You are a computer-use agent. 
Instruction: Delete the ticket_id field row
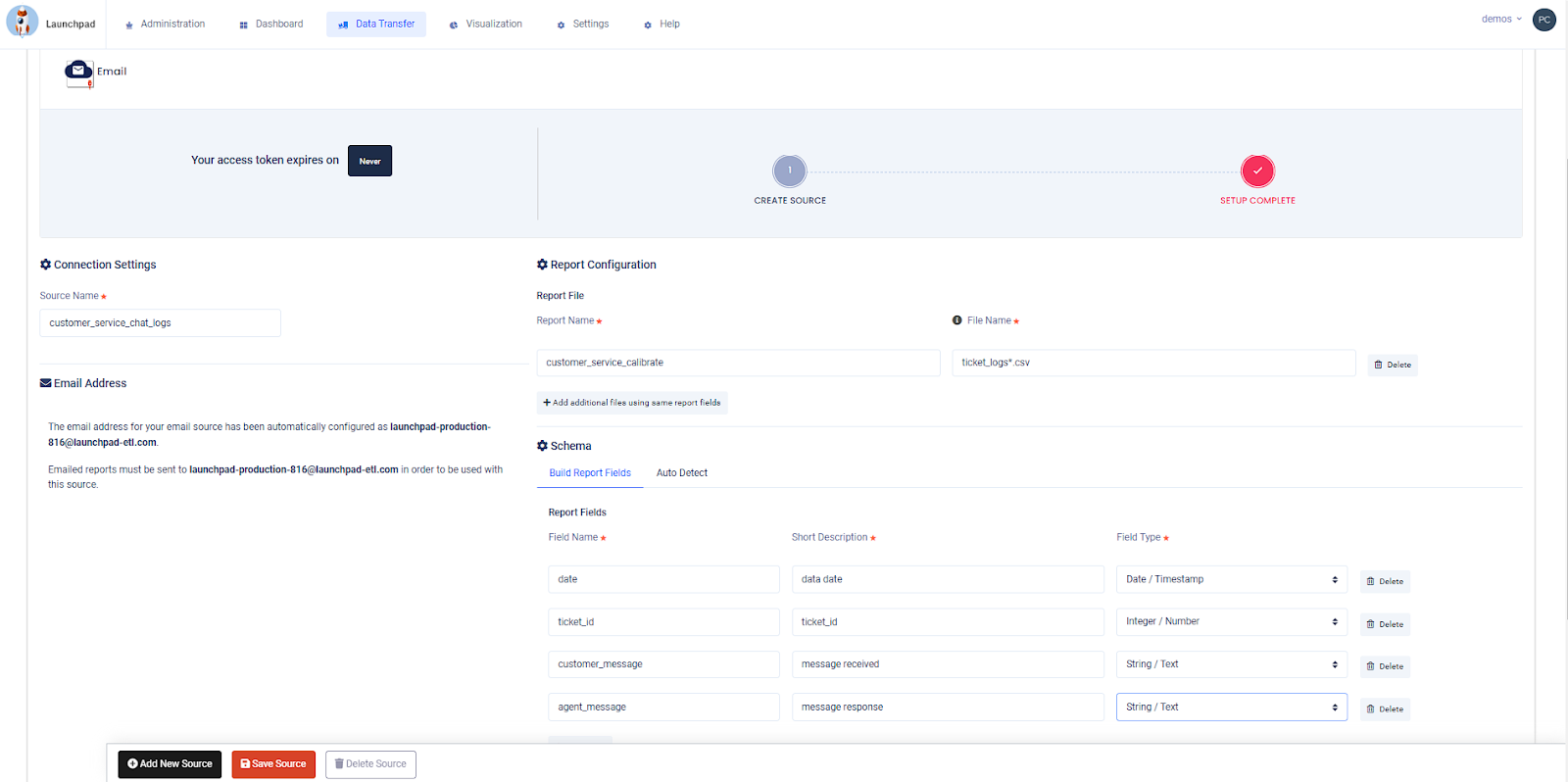click(1385, 624)
